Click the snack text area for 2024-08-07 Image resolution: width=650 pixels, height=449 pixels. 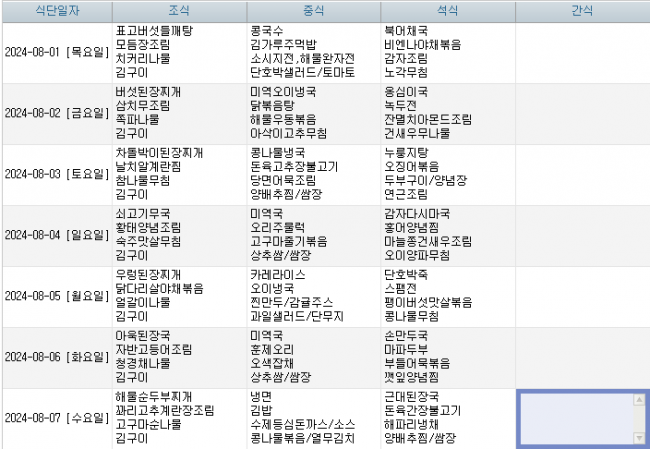pos(575,417)
